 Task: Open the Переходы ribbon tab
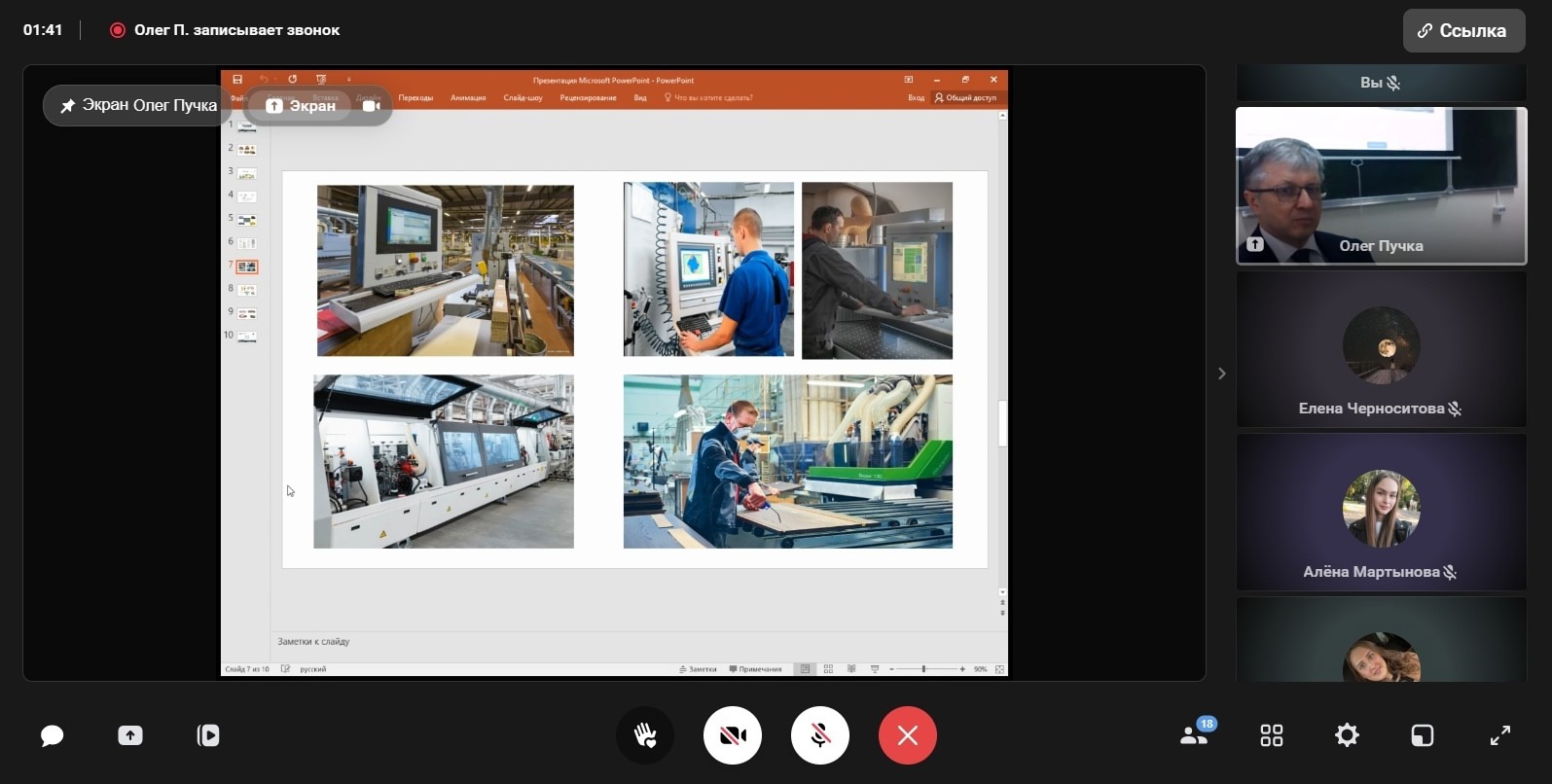click(x=415, y=97)
